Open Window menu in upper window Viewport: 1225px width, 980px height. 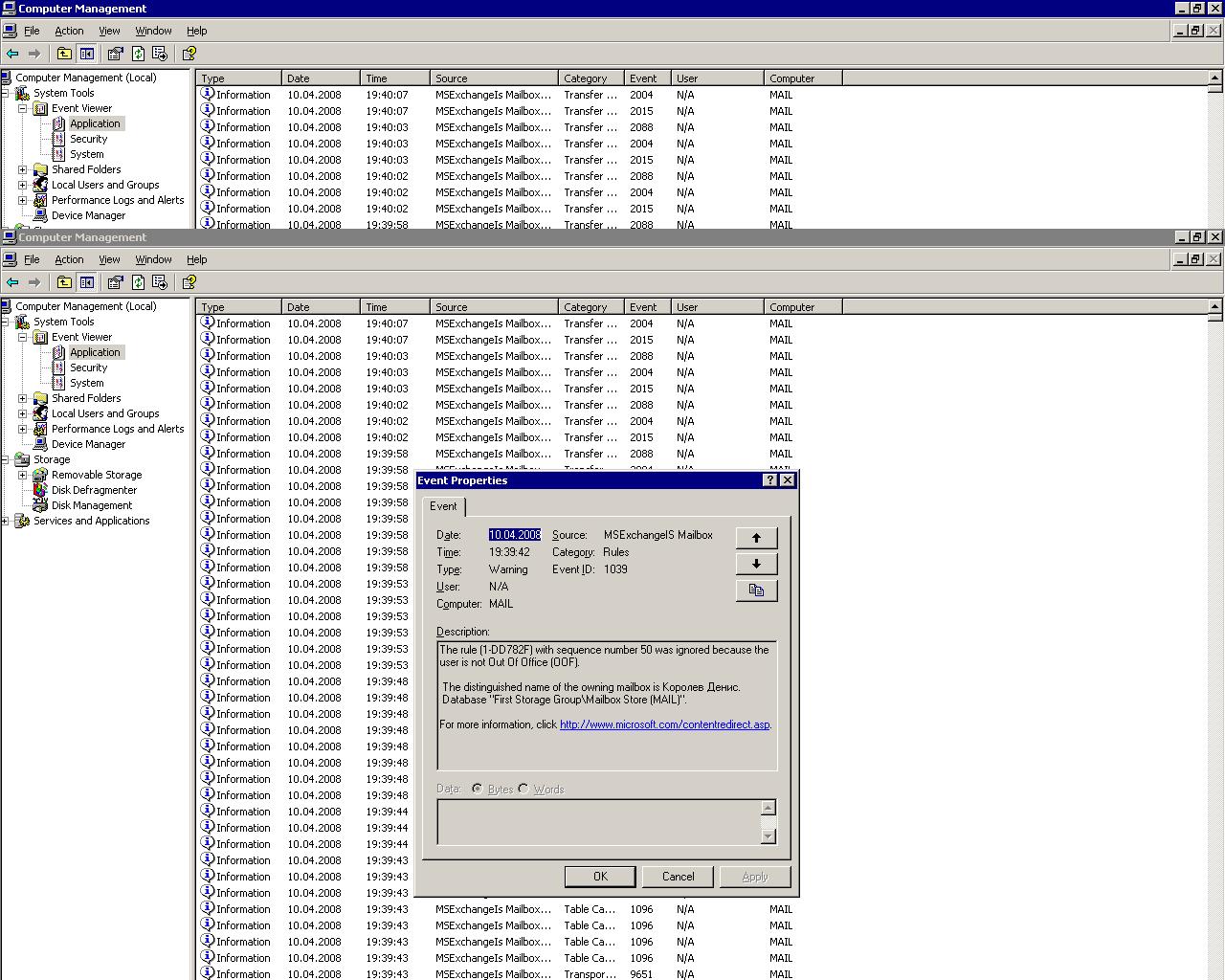tap(153, 31)
